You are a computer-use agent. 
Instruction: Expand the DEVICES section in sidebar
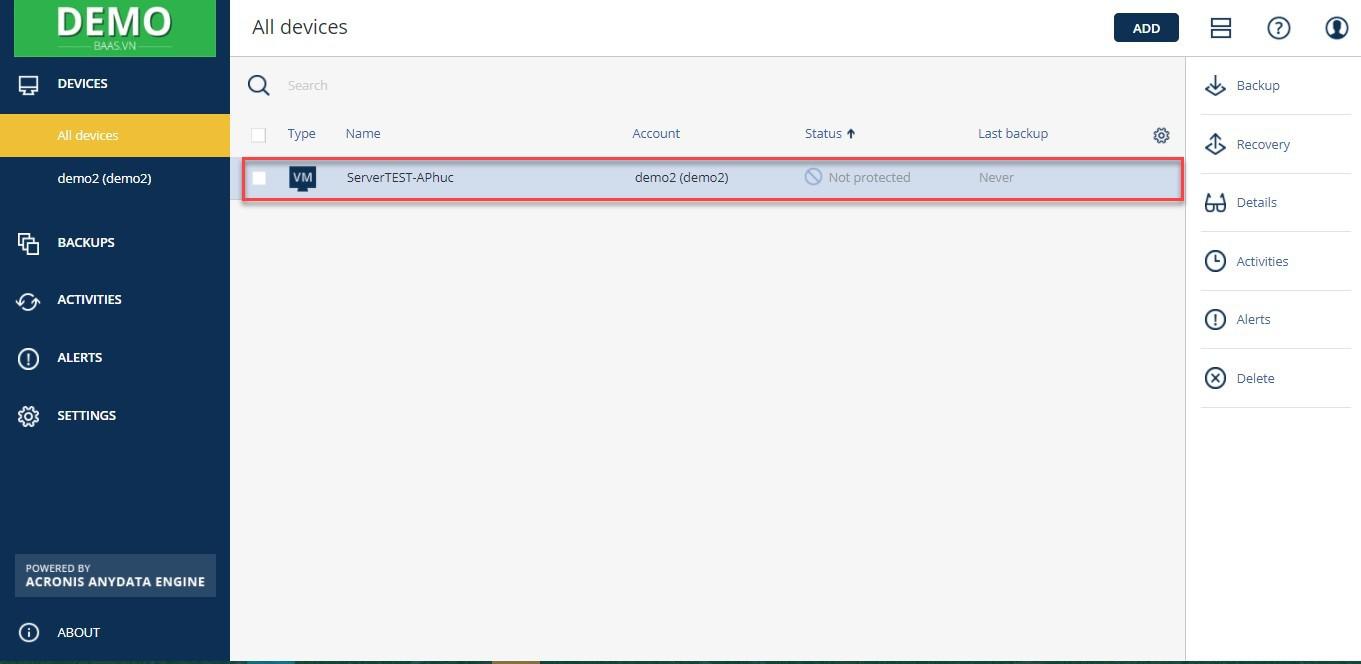[82, 84]
